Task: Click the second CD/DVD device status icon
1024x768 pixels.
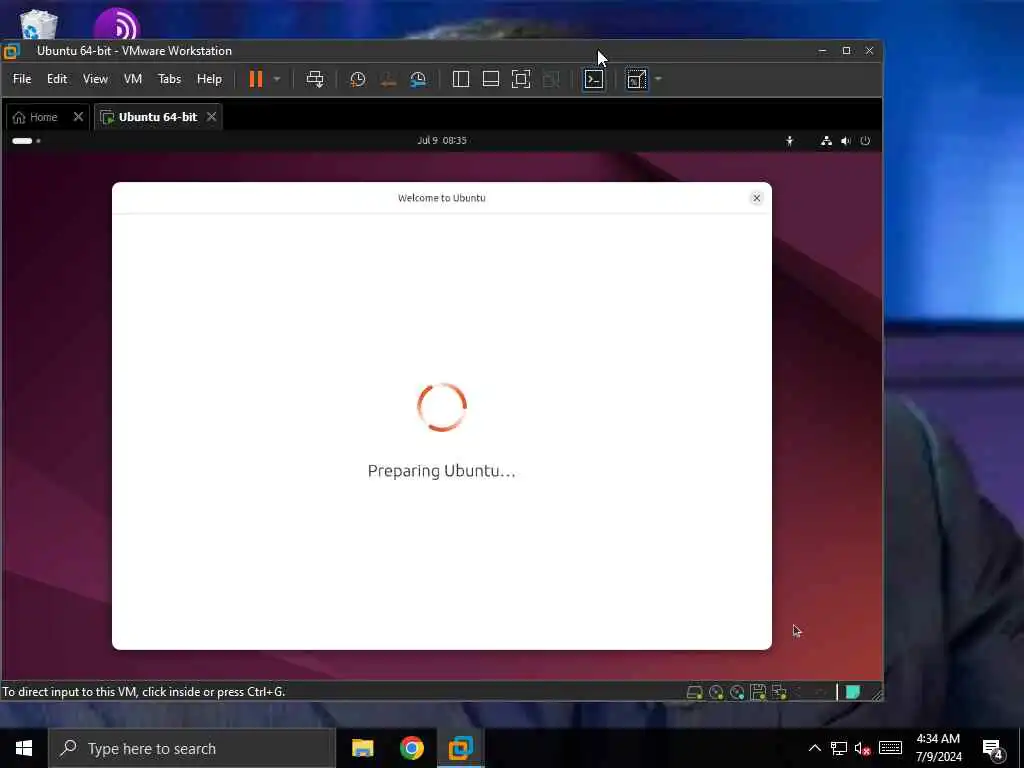Action: coord(737,692)
